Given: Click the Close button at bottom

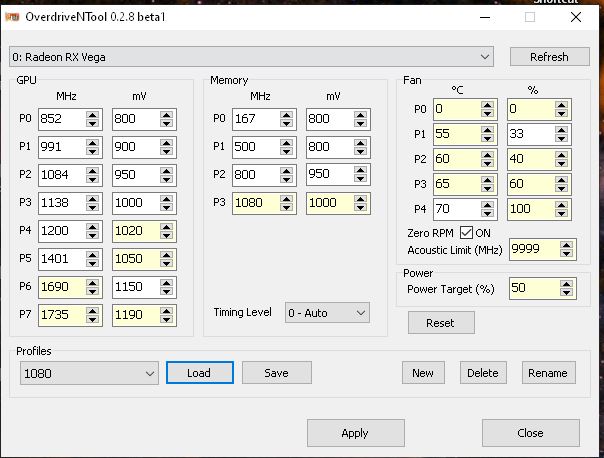Looking at the screenshot, I should (530, 433).
